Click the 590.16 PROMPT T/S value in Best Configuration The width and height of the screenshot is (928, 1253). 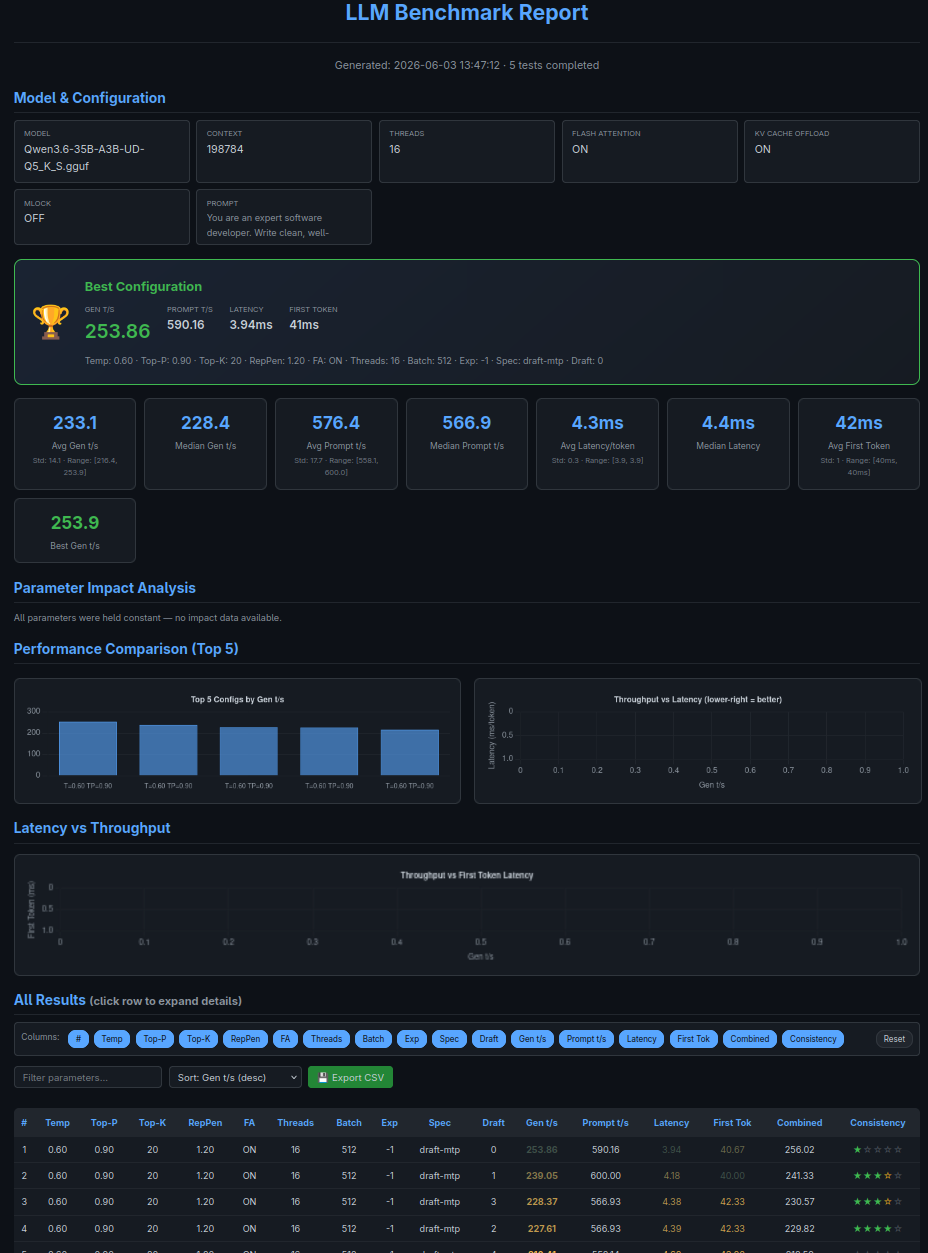(186, 325)
